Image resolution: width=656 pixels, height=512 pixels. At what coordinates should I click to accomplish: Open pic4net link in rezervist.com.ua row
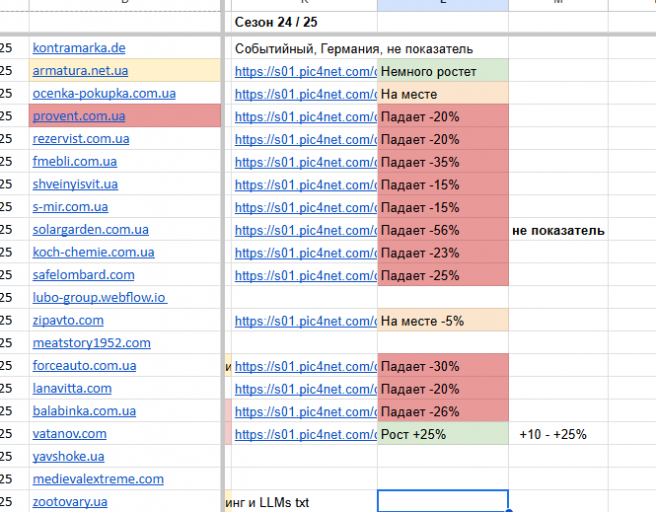pyautogui.click(x=306, y=139)
